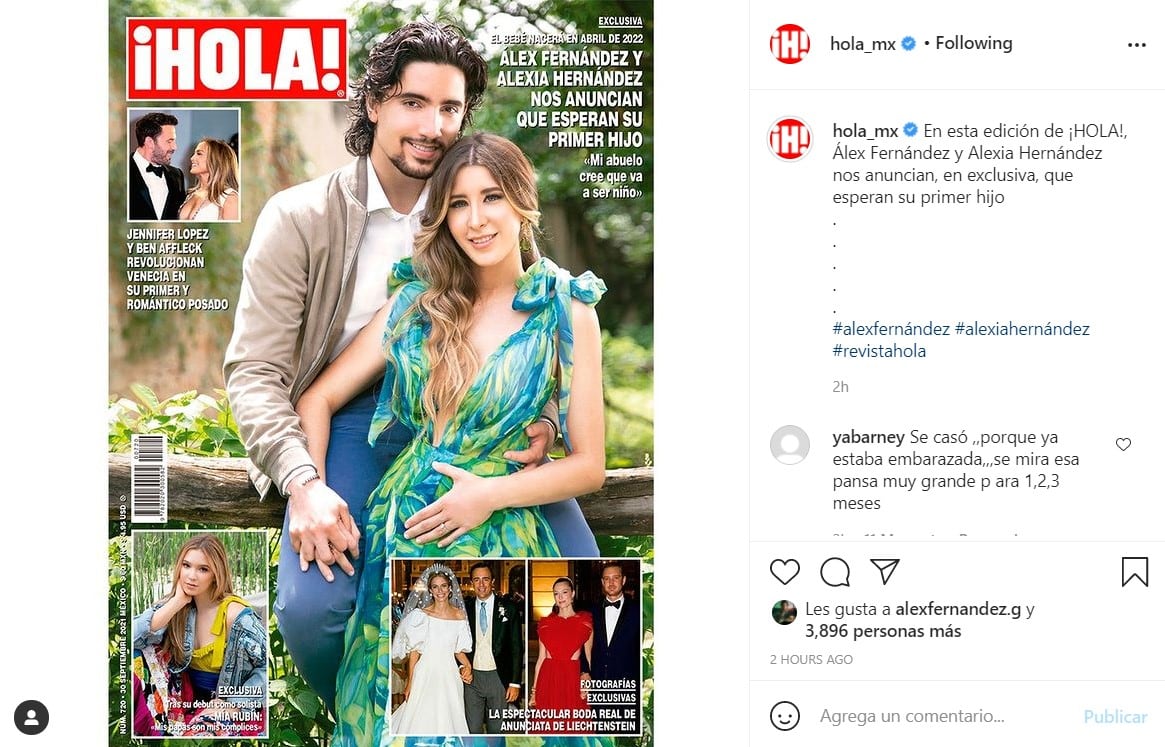
Task: Open the emoji picker smiley icon
Action: tap(785, 716)
